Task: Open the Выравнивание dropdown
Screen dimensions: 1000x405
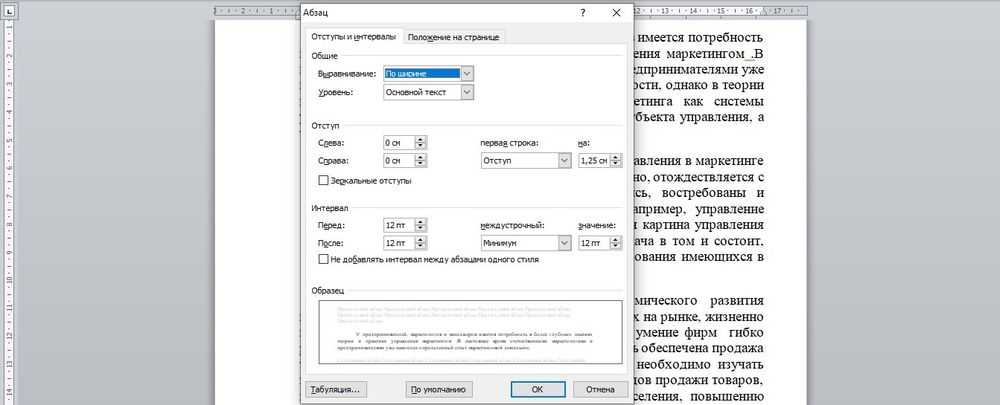Action: click(x=467, y=73)
